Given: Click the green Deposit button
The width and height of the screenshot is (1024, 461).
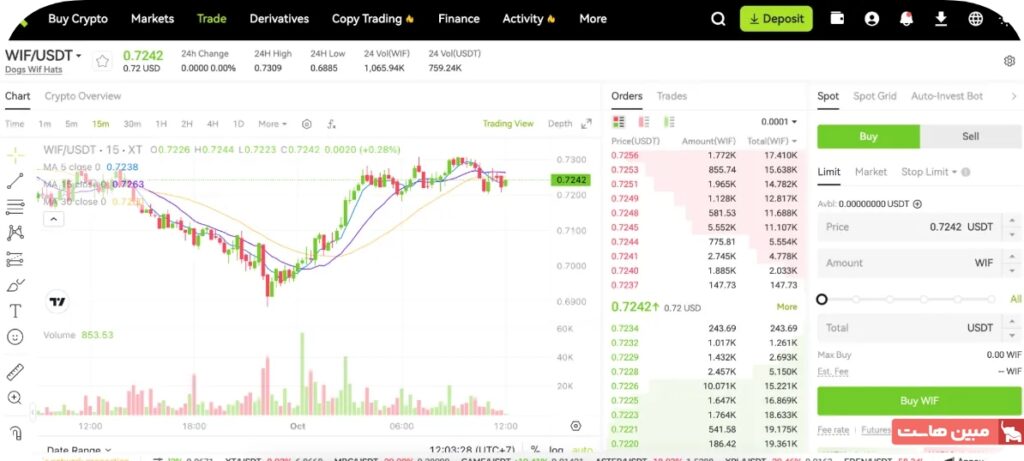Looking at the screenshot, I should (776, 19).
